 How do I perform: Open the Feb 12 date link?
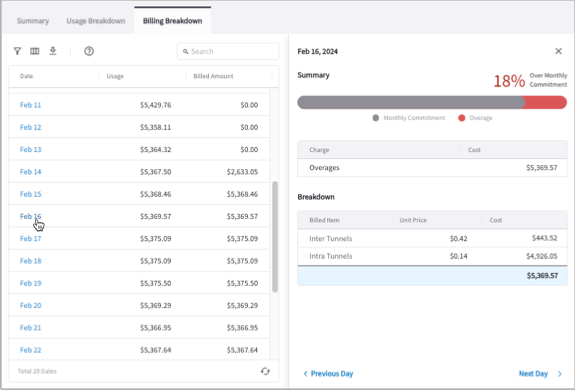(x=30, y=127)
